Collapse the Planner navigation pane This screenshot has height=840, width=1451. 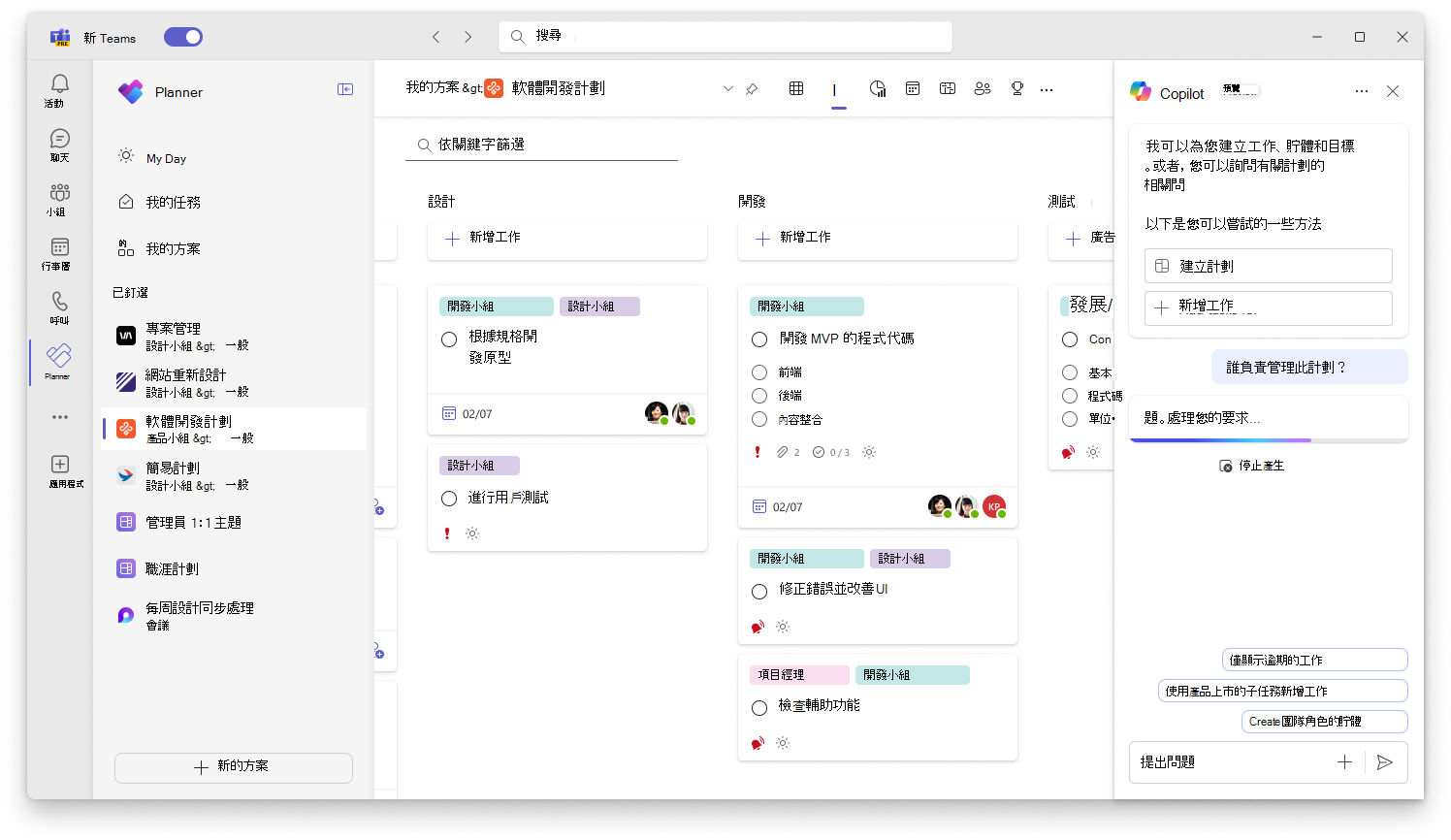point(345,89)
